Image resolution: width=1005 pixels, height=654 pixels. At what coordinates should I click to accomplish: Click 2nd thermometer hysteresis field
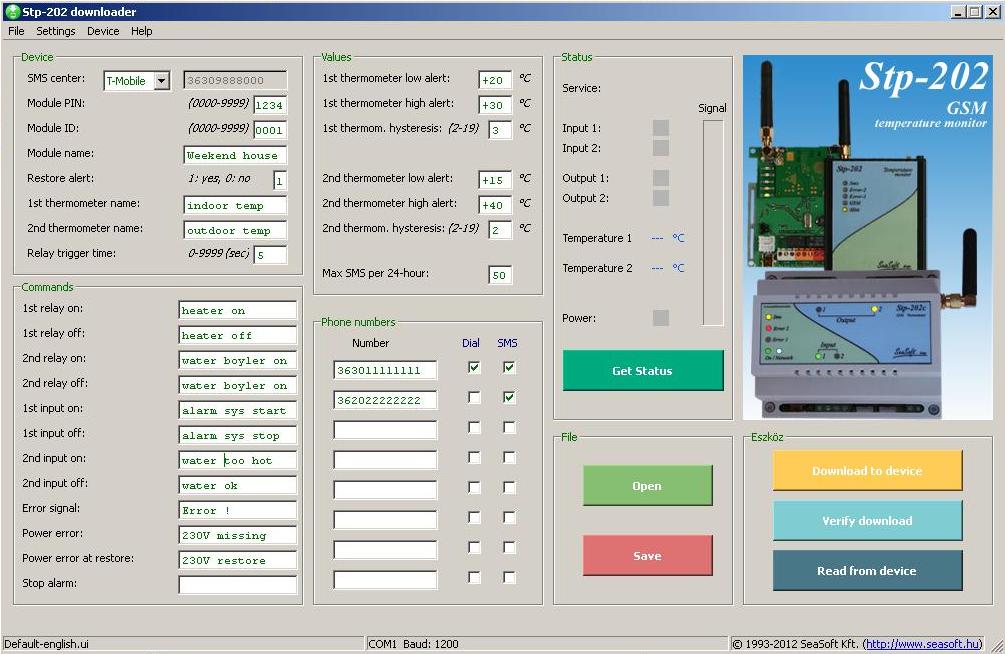point(500,230)
